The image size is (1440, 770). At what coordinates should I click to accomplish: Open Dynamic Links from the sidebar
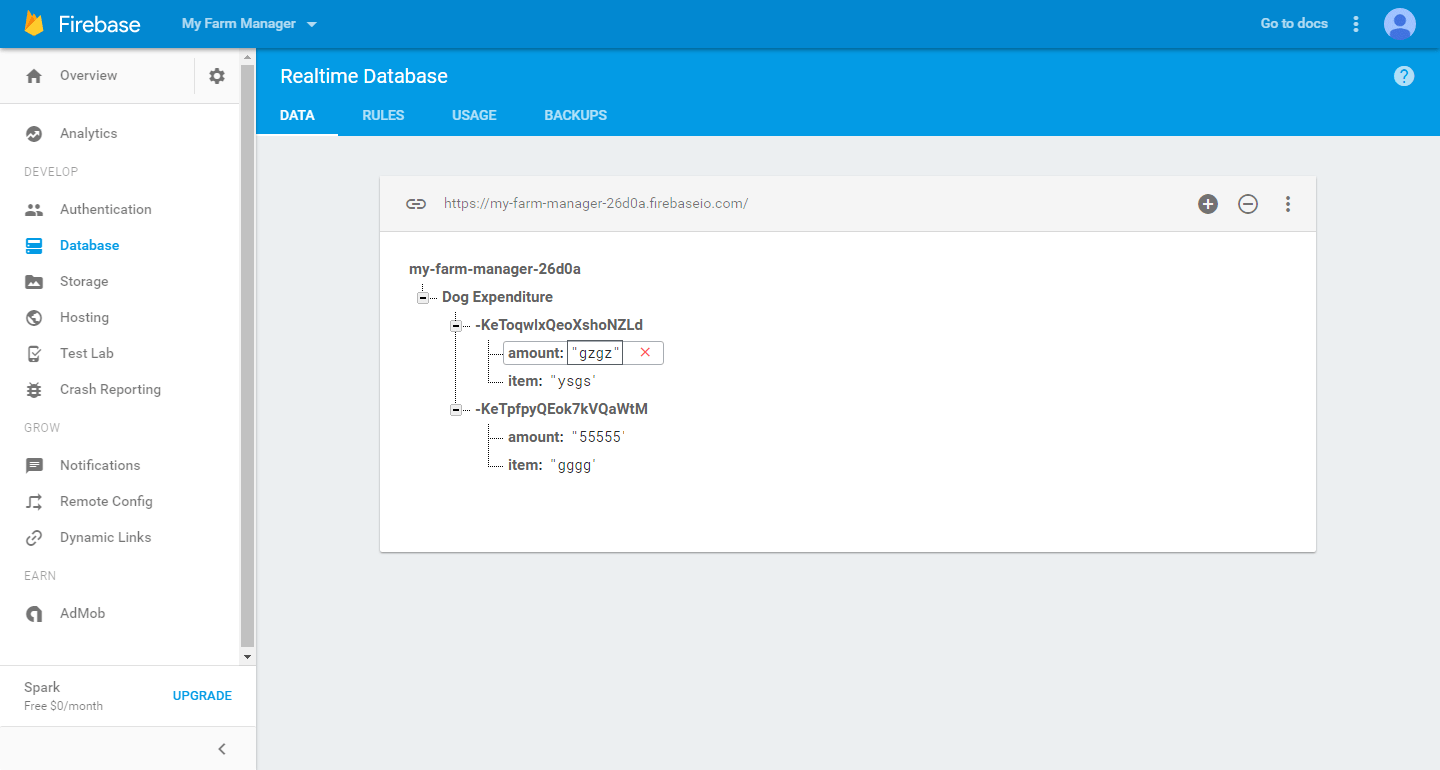point(106,538)
